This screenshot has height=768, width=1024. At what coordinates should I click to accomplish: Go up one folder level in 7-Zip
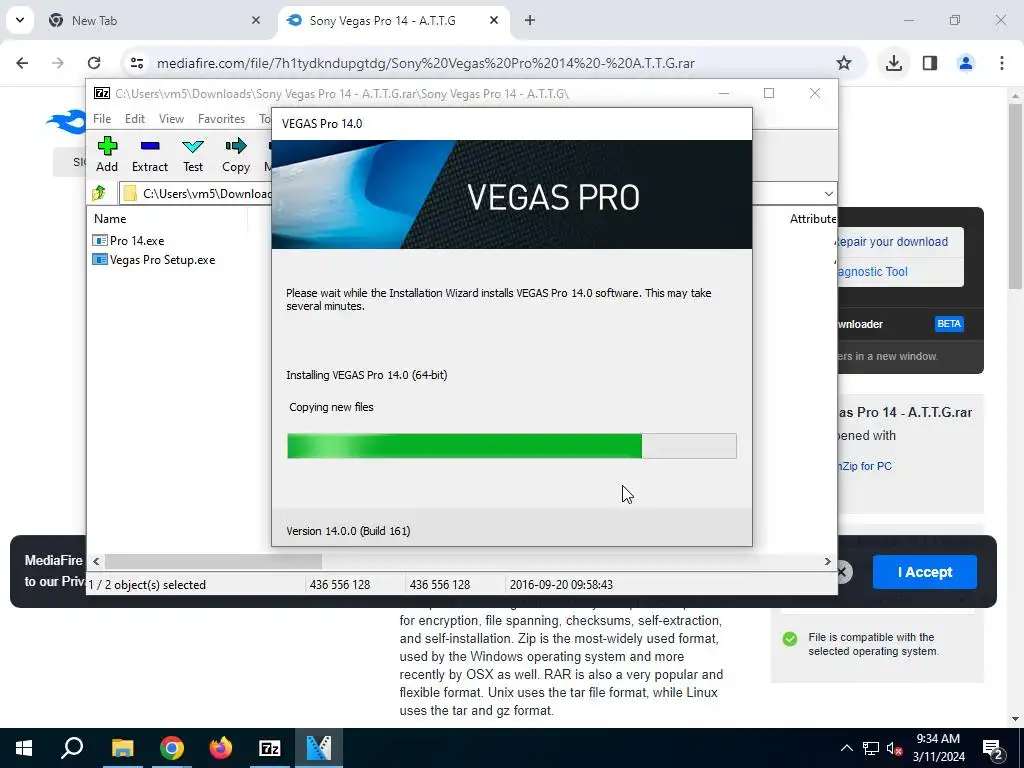click(x=99, y=193)
